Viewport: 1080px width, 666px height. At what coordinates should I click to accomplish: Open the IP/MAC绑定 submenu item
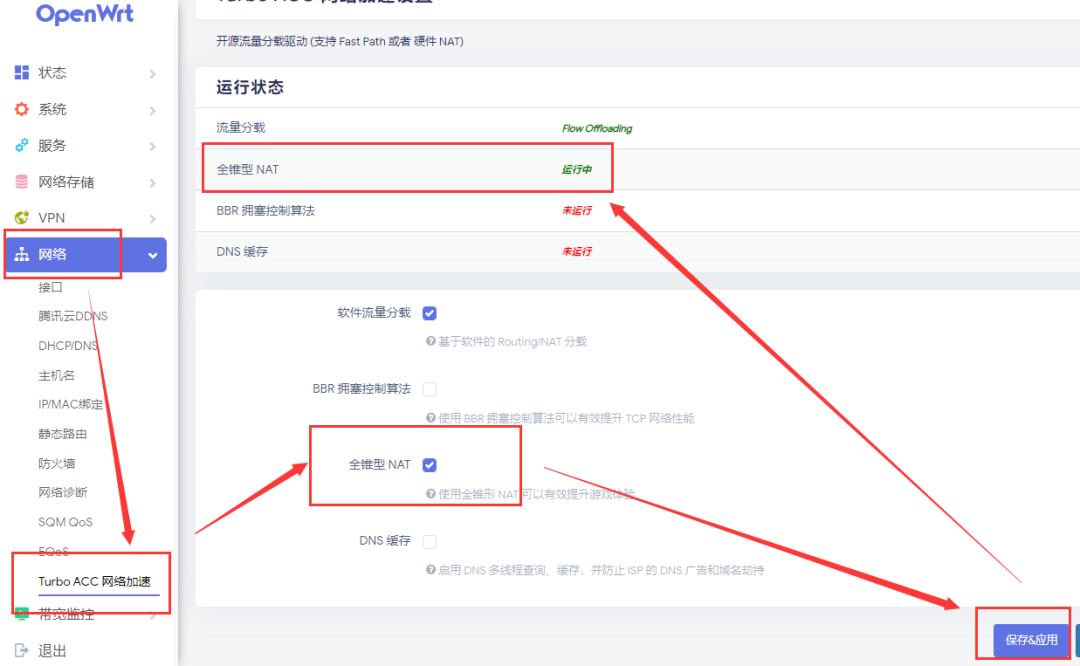click(70, 404)
